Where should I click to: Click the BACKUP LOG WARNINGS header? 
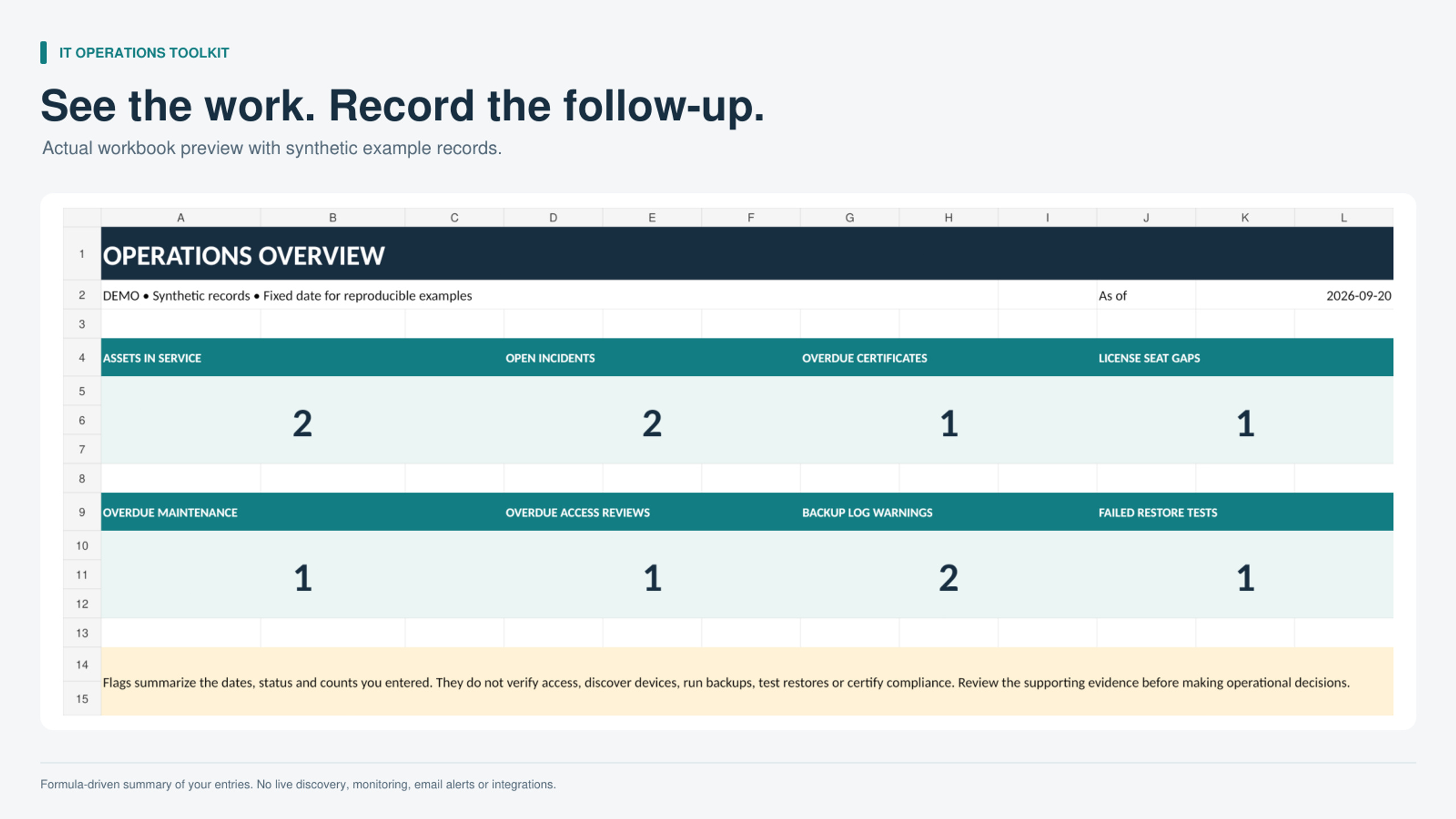[949, 512]
